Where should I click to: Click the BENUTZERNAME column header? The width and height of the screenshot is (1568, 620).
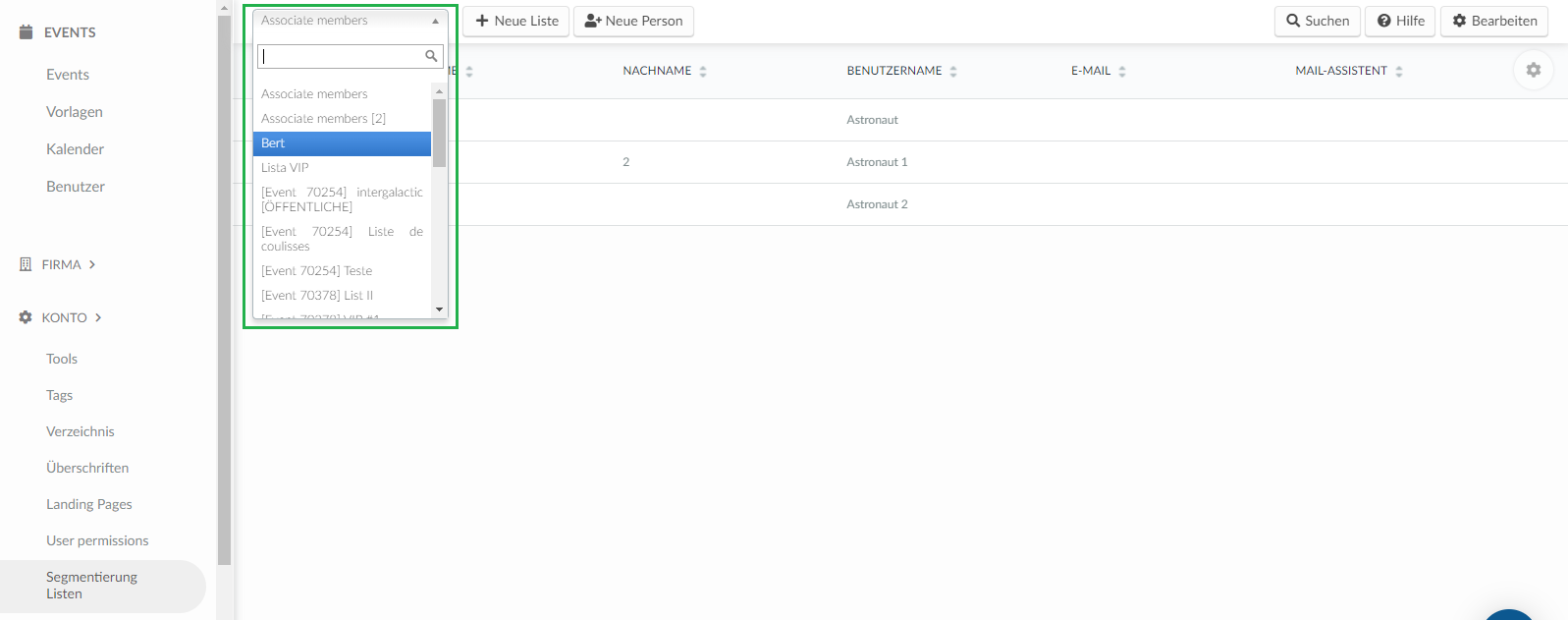point(894,71)
